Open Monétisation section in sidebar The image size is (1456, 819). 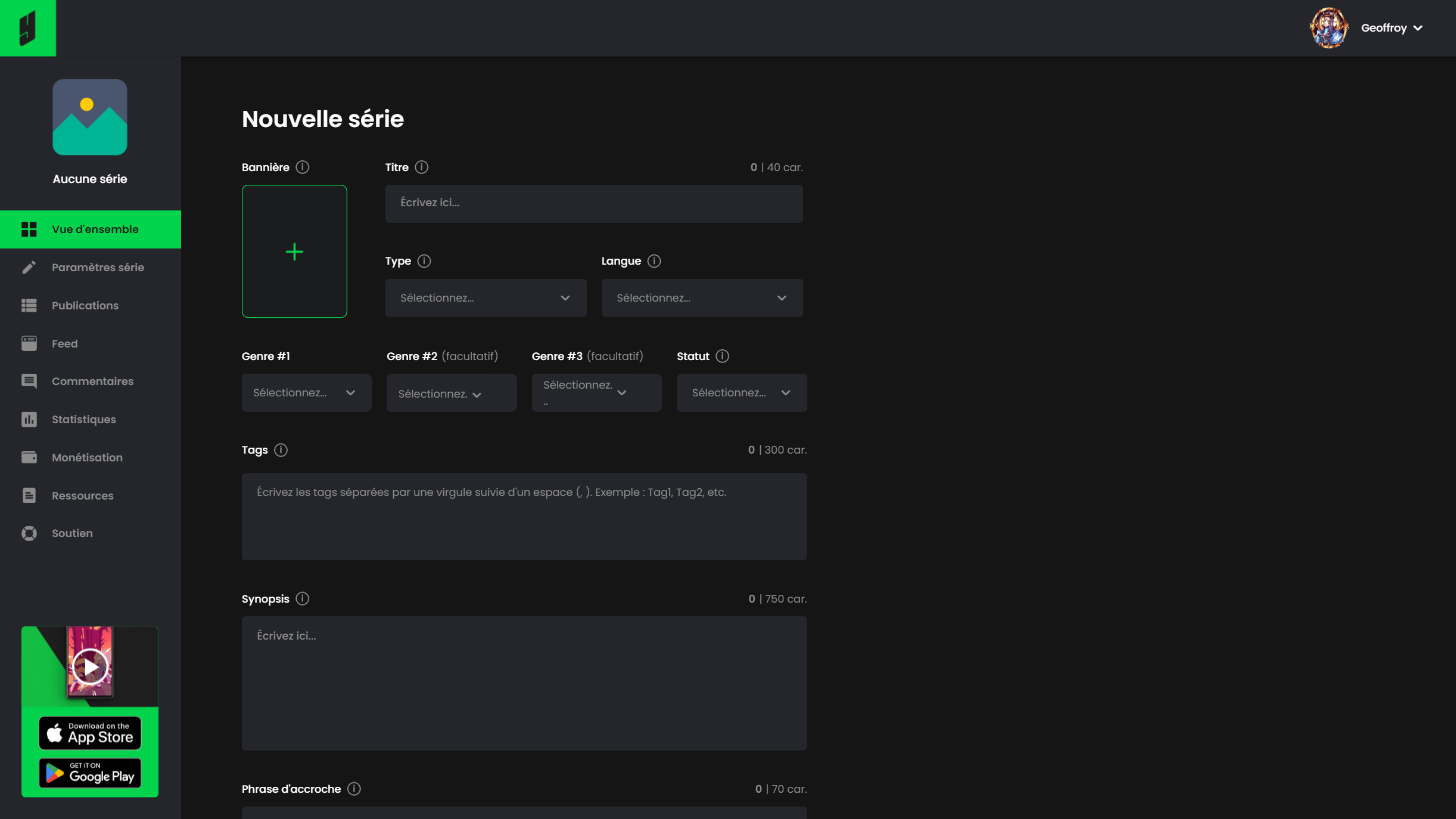coord(87,458)
